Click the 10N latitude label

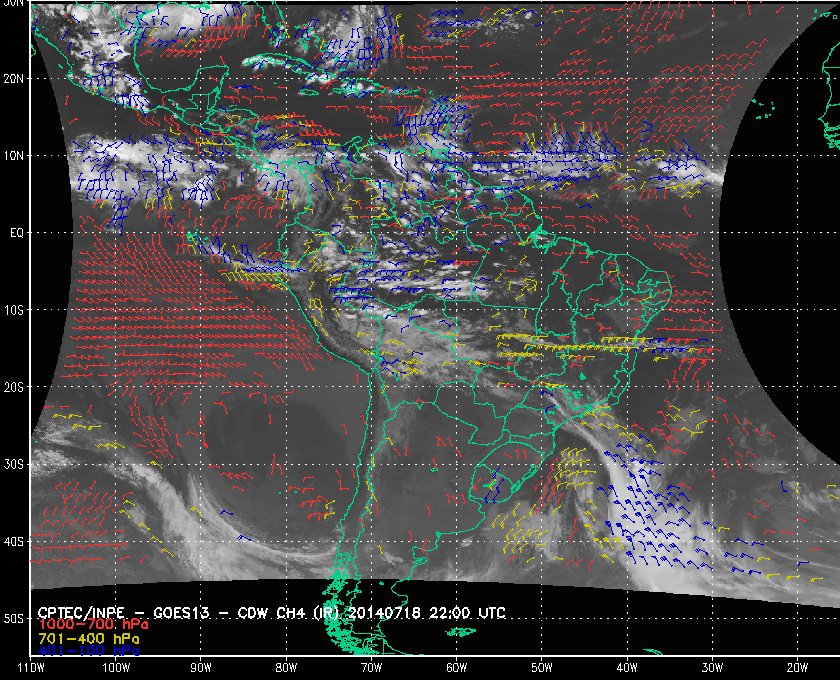click(x=13, y=155)
